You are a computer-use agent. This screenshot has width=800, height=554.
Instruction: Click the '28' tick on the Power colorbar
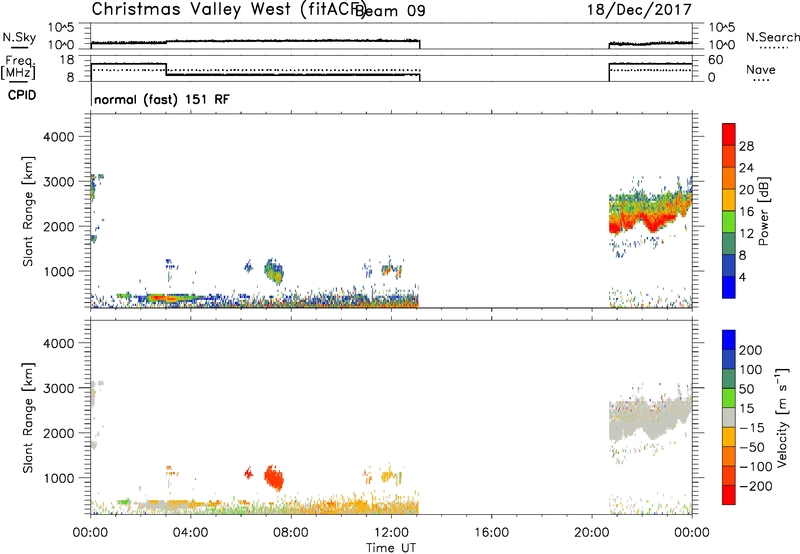pos(746,146)
